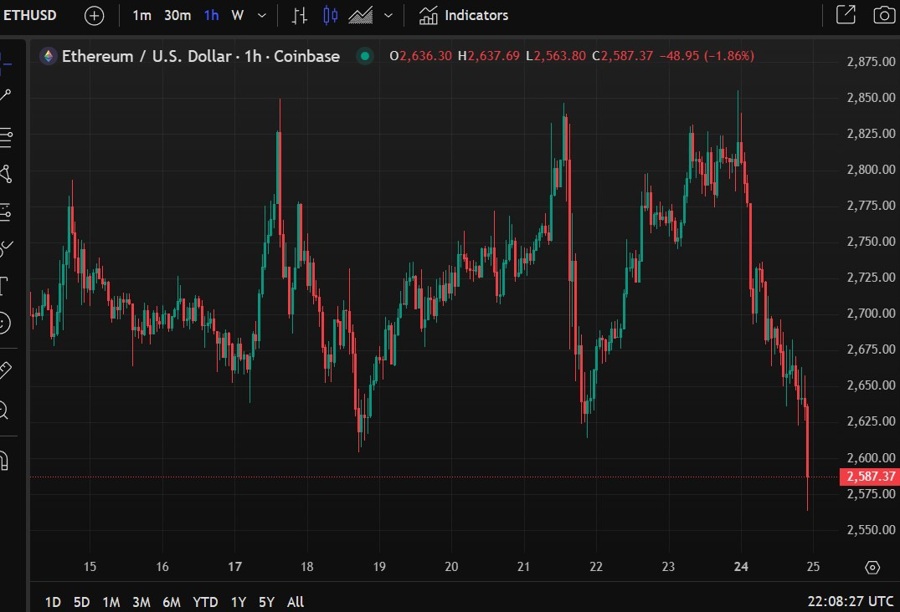The height and width of the screenshot is (612, 900).
Task: Click the open-in-popup share icon
Action: pos(845,15)
